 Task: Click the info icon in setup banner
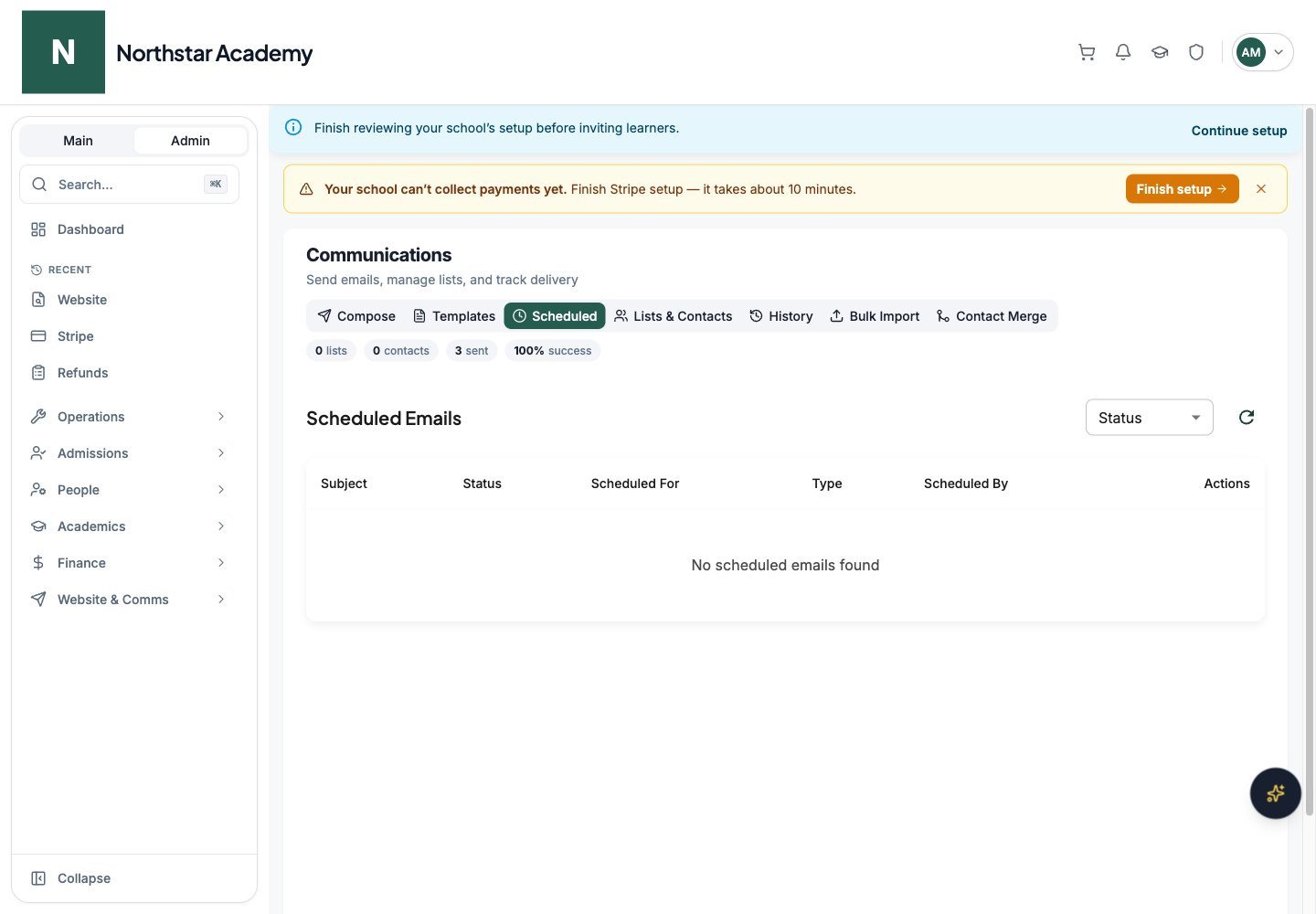(293, 128)
